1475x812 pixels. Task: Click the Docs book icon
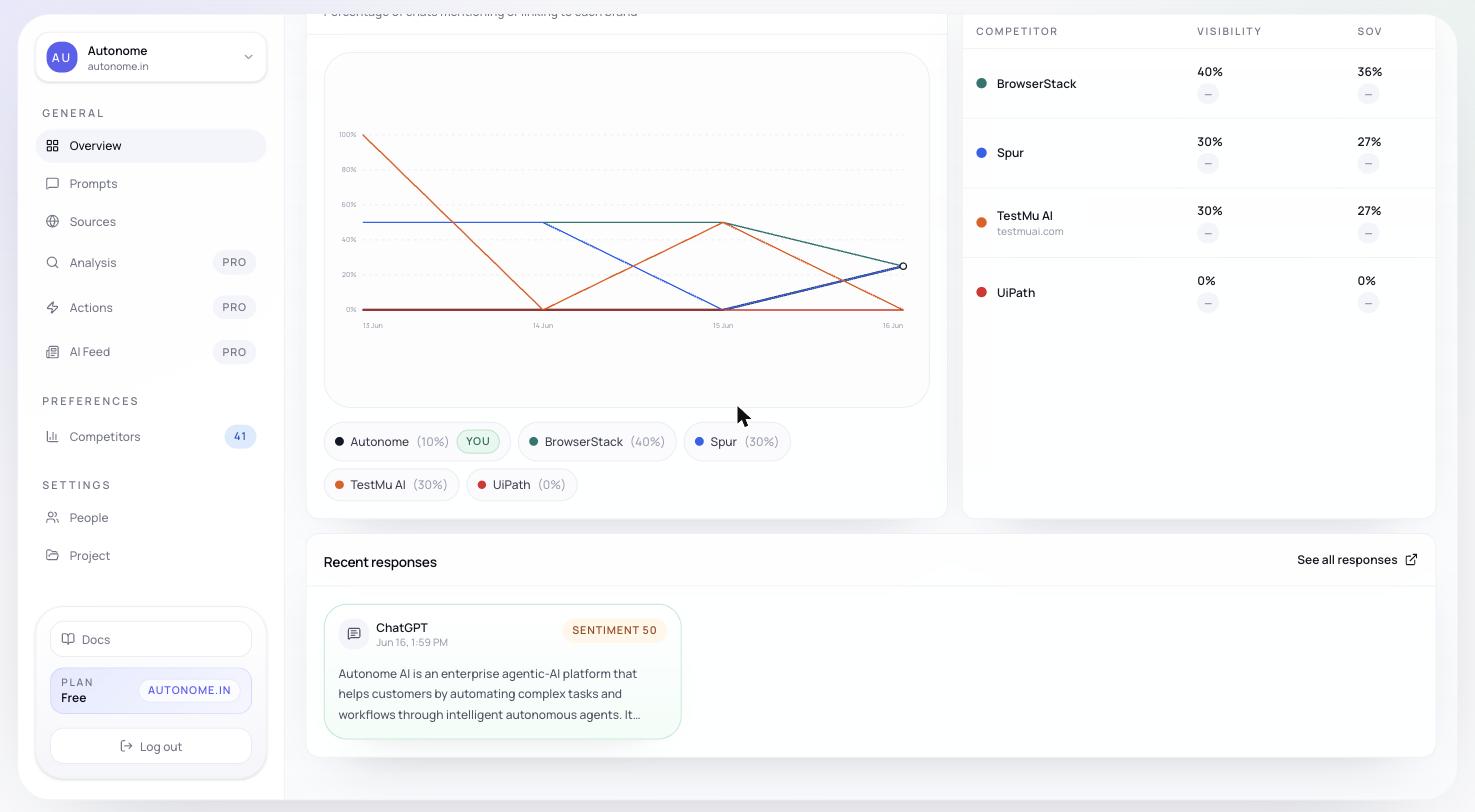click(x=68, y=639)
